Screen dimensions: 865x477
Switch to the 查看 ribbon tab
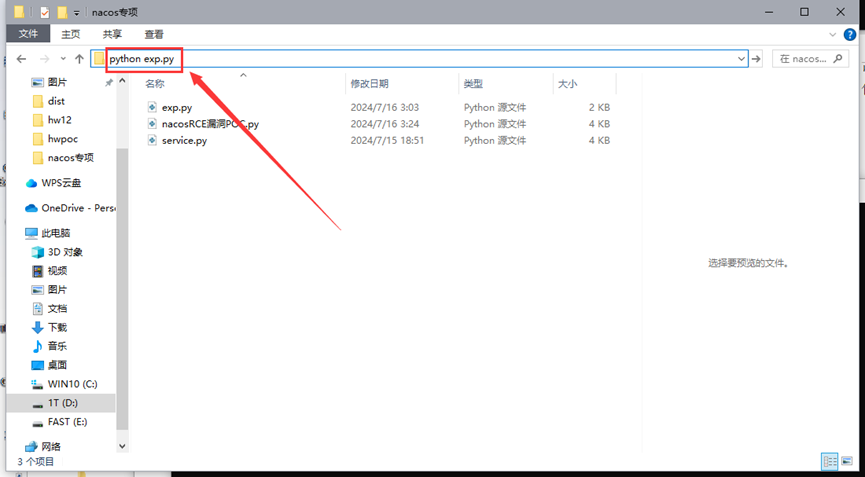pos(153,34)
